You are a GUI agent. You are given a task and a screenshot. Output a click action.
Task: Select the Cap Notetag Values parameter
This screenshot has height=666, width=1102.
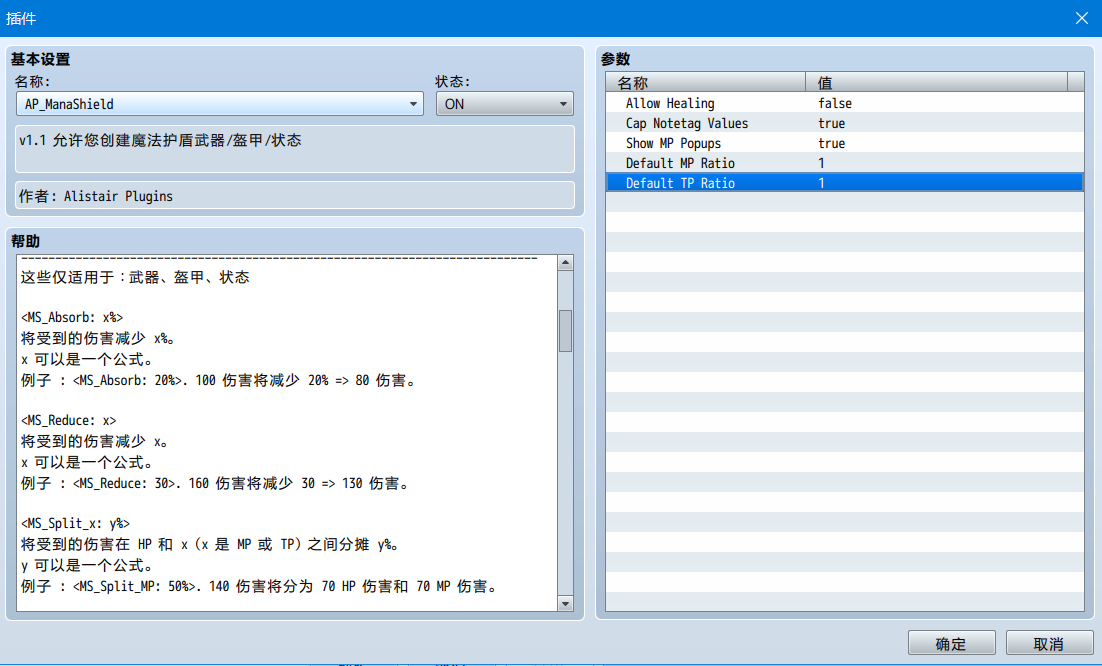[x=844, y=123]
